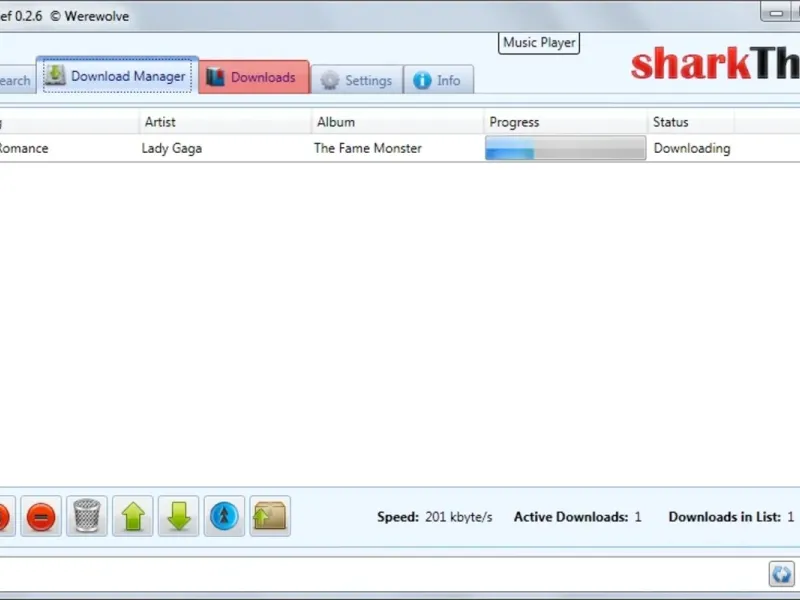The height and width of the screenshot is (600, 800).
Task: Click the green down arrow icon
Action: click(179, 516)
